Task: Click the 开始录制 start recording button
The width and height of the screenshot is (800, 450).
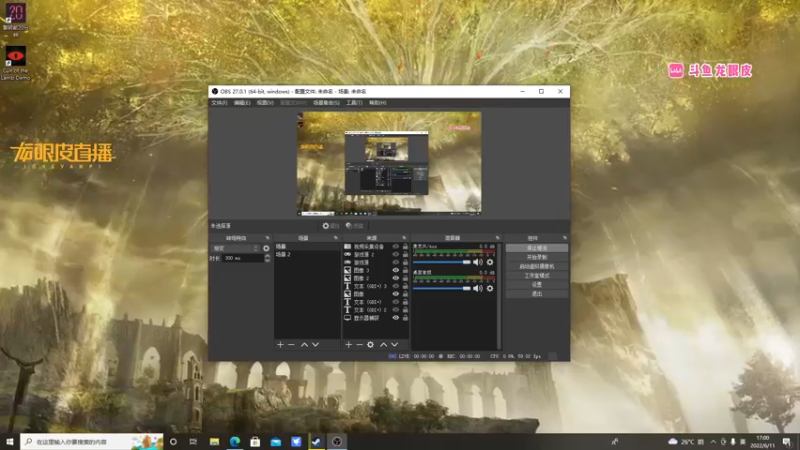Action: coord(537,257)
